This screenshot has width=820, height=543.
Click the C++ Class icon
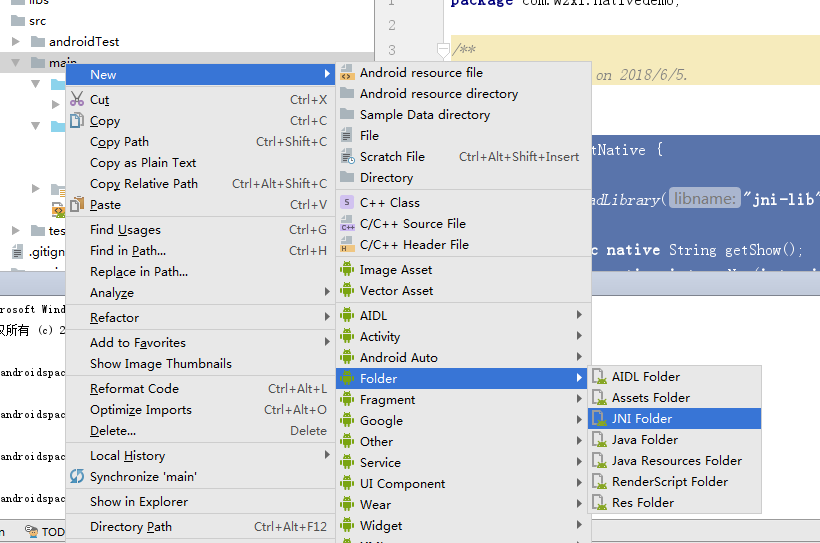click(x=347, y=202)
